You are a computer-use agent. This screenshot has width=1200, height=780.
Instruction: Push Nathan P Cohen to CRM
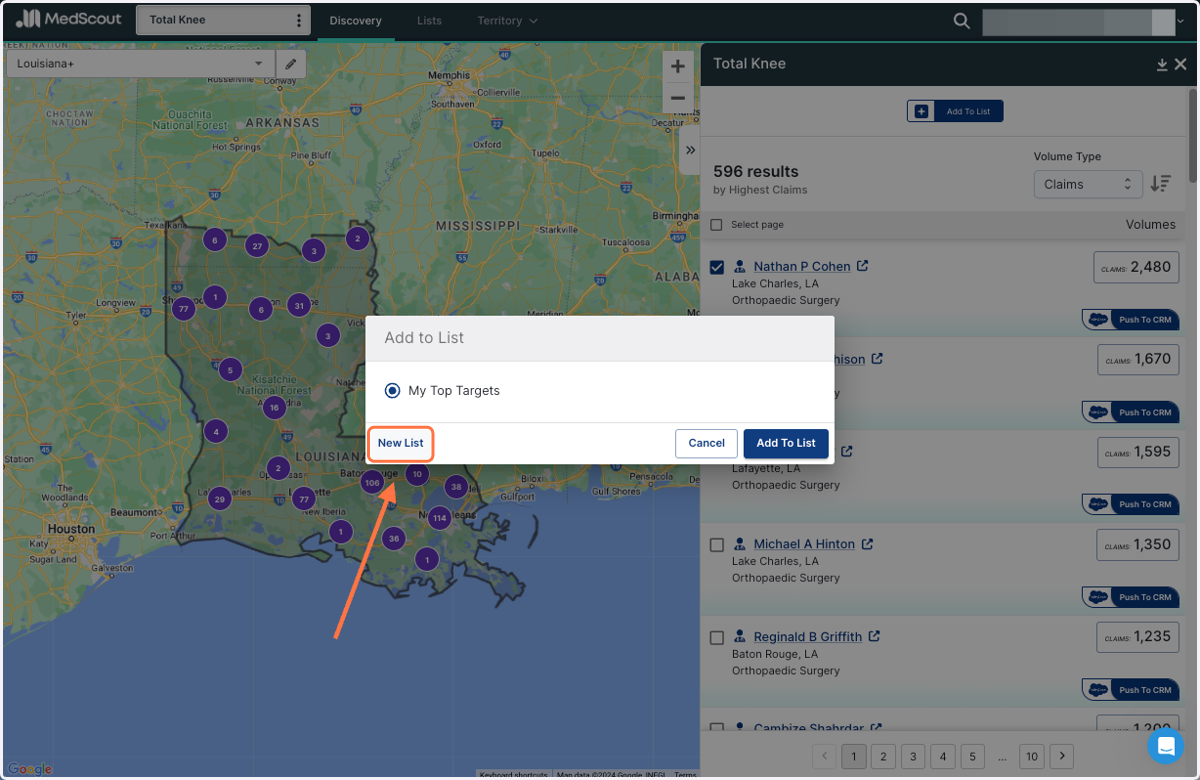pos(1131,319)
